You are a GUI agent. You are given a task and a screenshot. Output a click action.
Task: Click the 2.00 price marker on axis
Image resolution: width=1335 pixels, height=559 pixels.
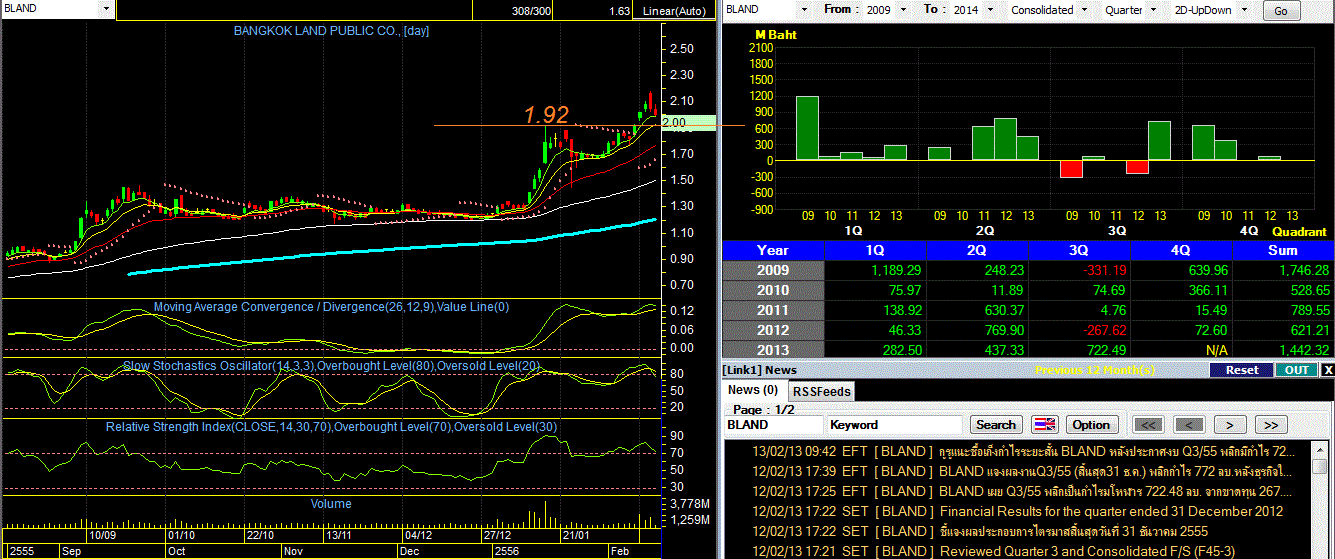tap(690, 122)
